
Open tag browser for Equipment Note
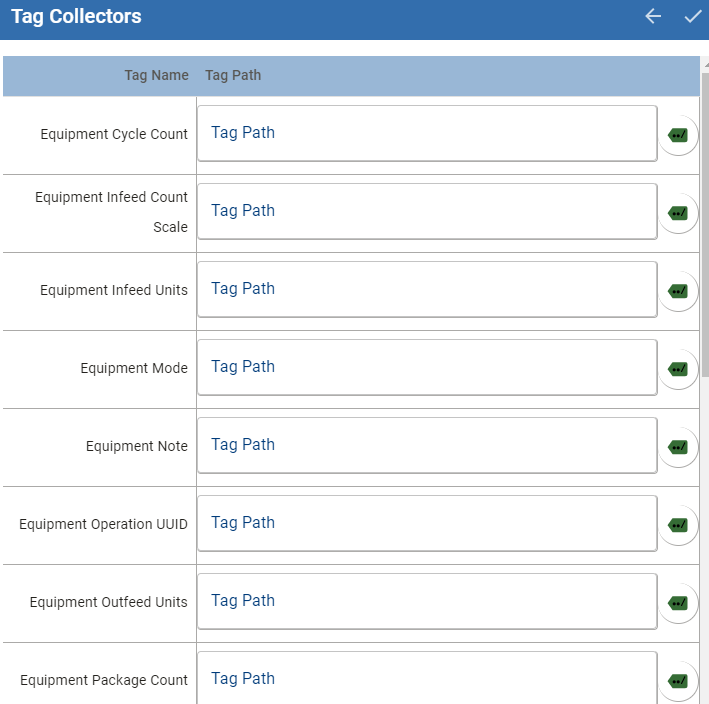[x=678, y=447]
